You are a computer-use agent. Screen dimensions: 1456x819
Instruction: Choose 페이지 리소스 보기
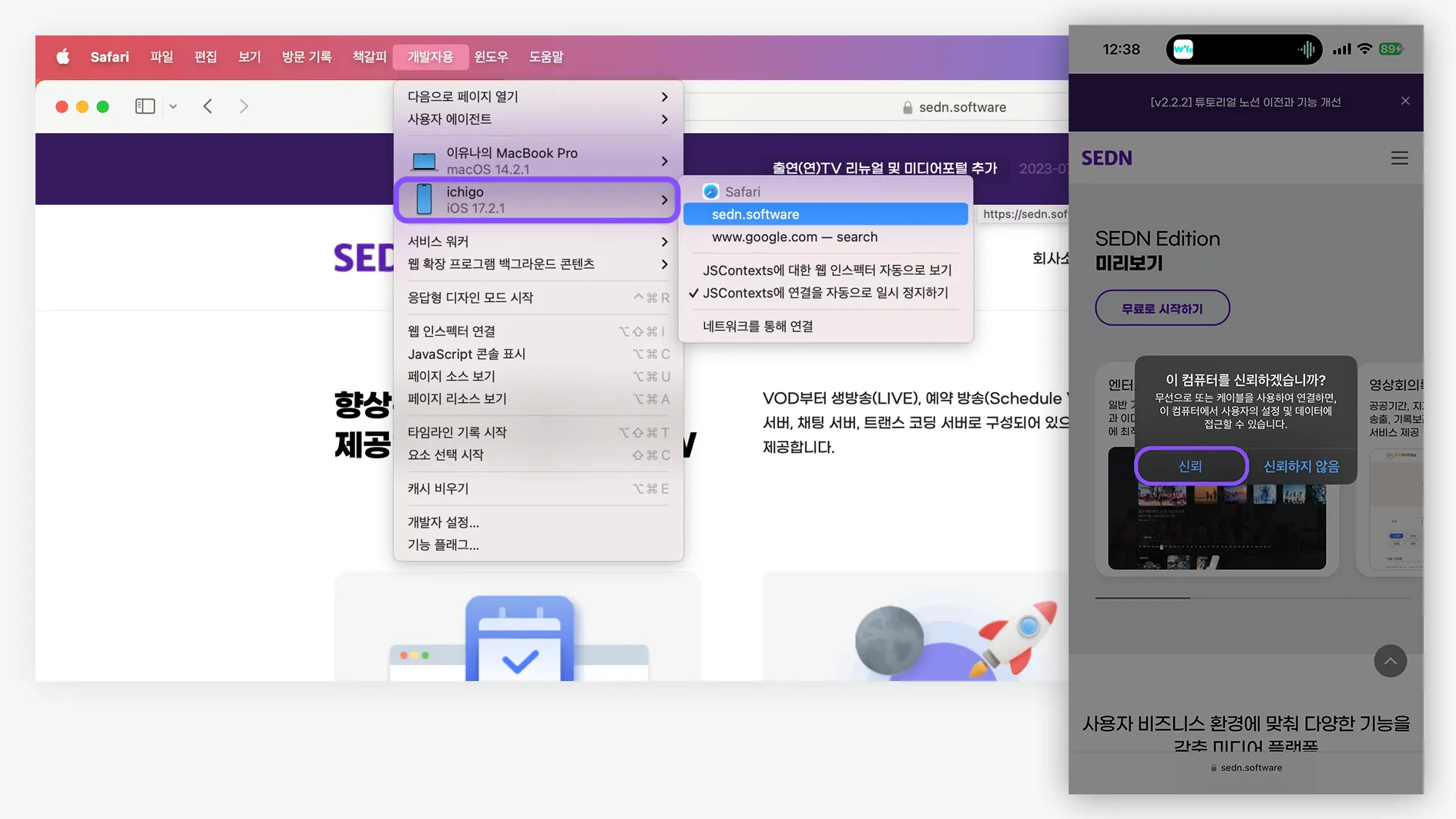pos(538,399)
